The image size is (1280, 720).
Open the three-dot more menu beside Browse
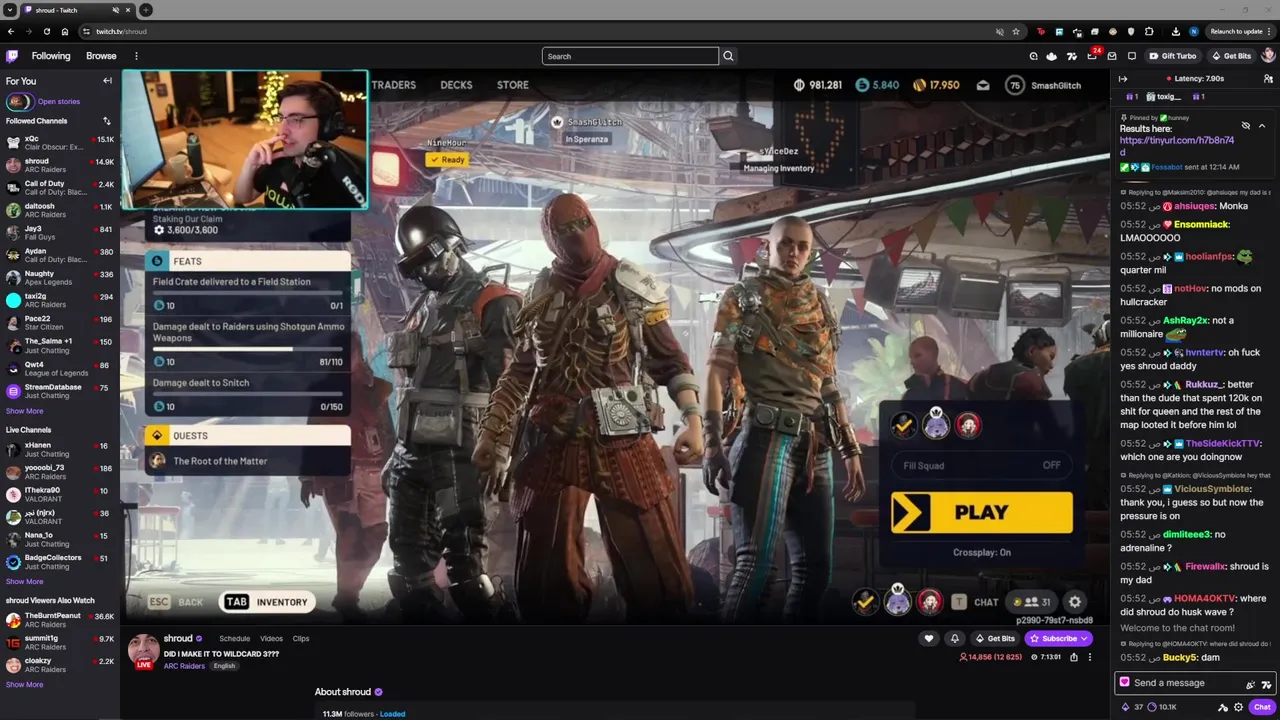(x=136, y=56)
